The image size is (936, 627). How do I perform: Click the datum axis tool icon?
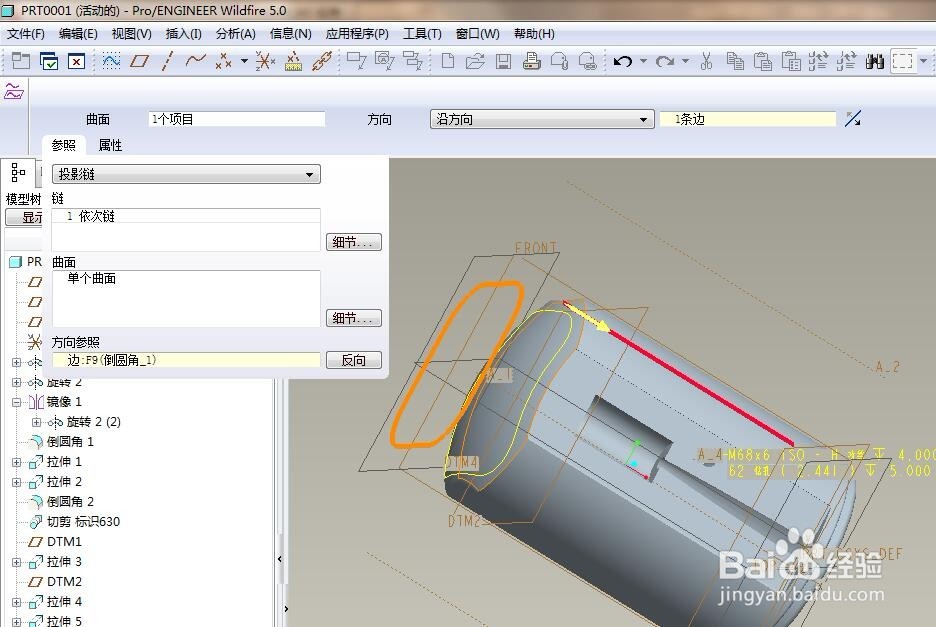168,61
